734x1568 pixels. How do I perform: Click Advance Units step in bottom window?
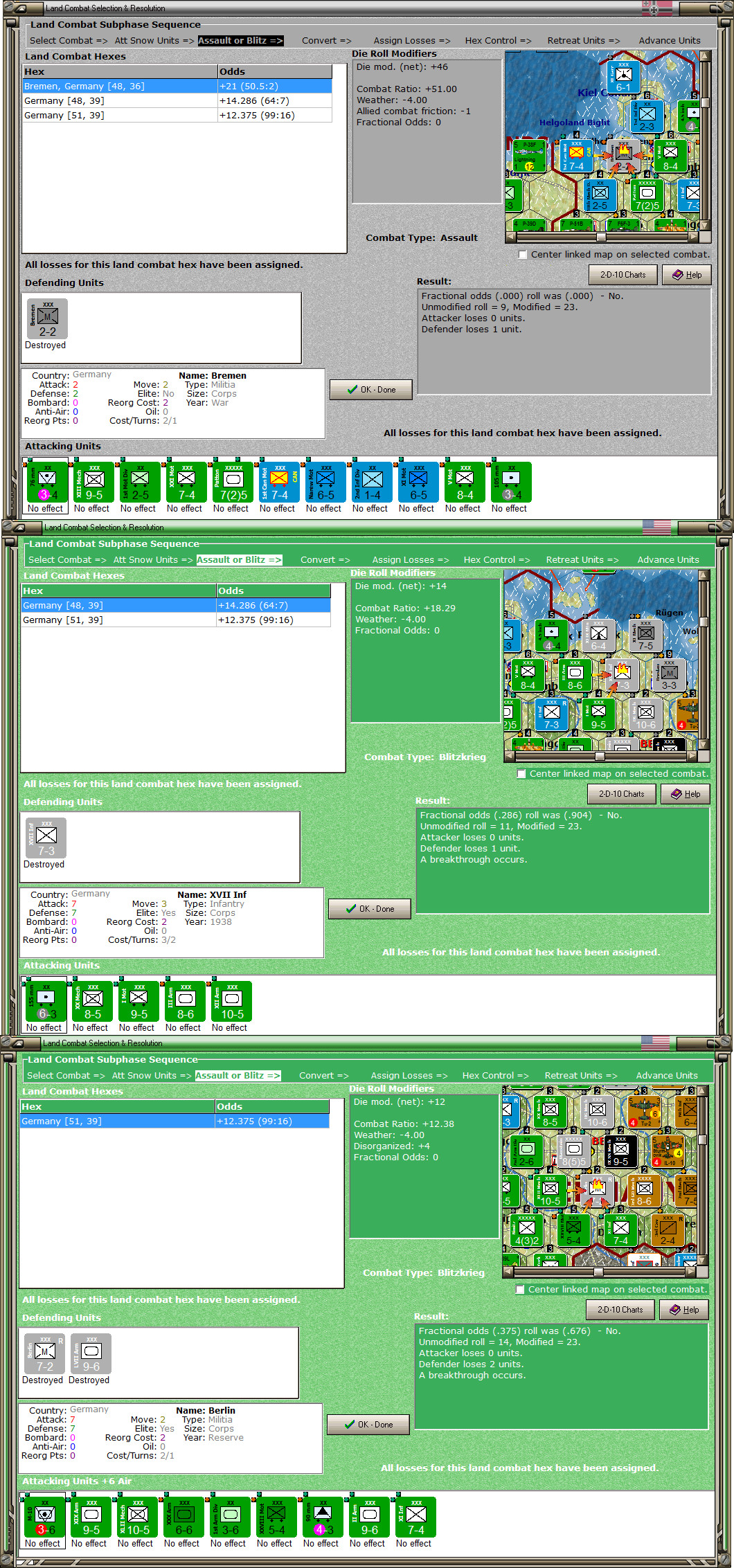point(667,1076)
